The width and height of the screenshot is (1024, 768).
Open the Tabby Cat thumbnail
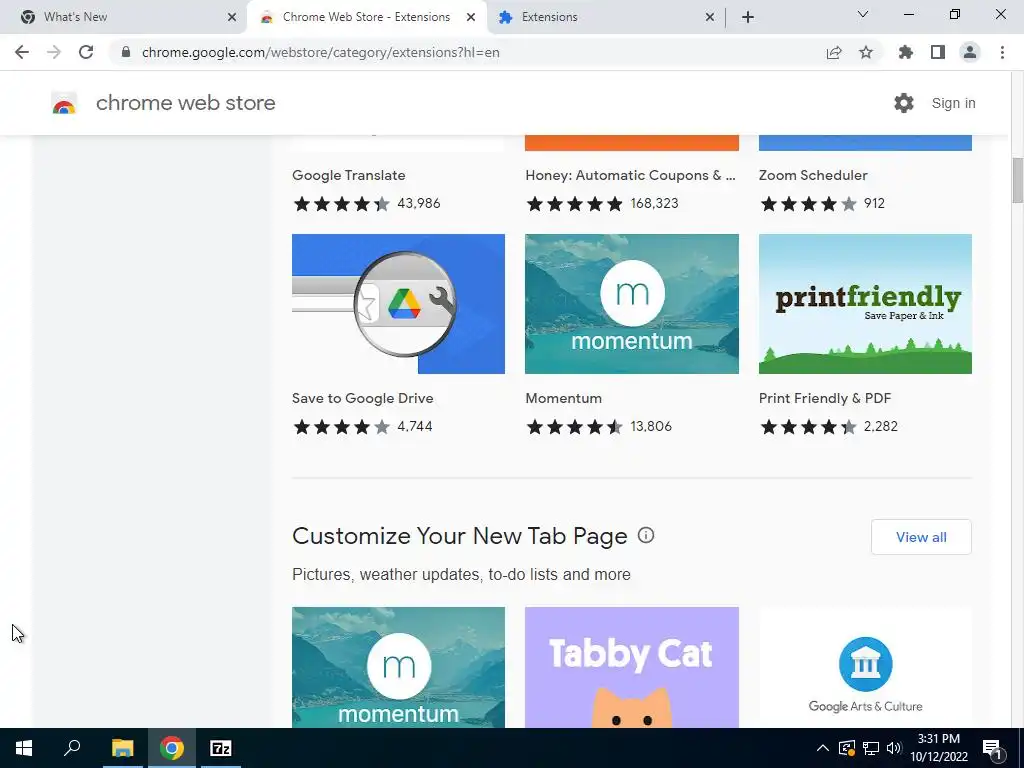(632, 667)
